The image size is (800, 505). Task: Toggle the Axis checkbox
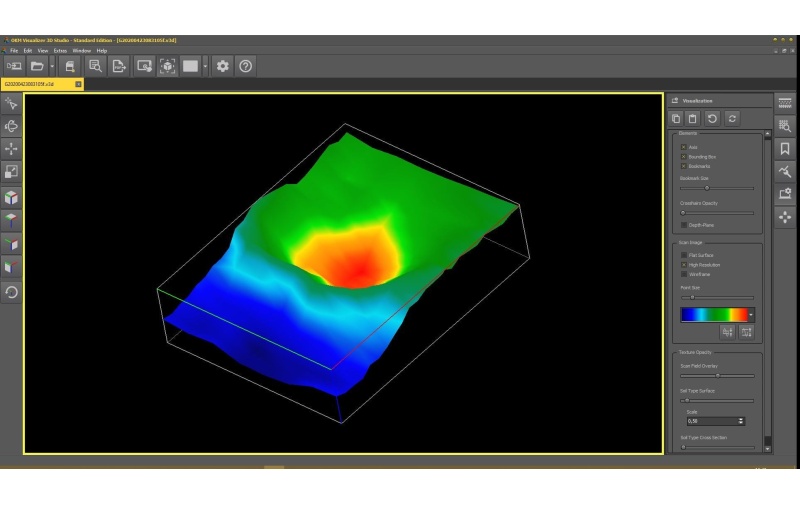(x=684, y=147)
